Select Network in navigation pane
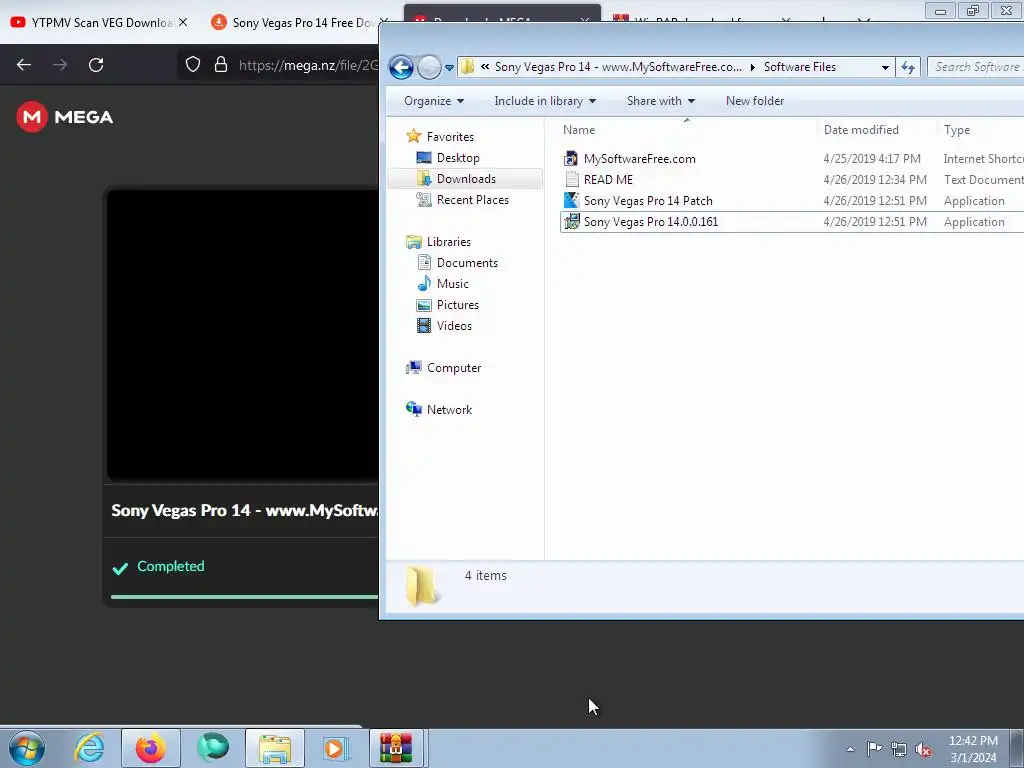This screenshot has height=768, width=1024. pos(449,409)
